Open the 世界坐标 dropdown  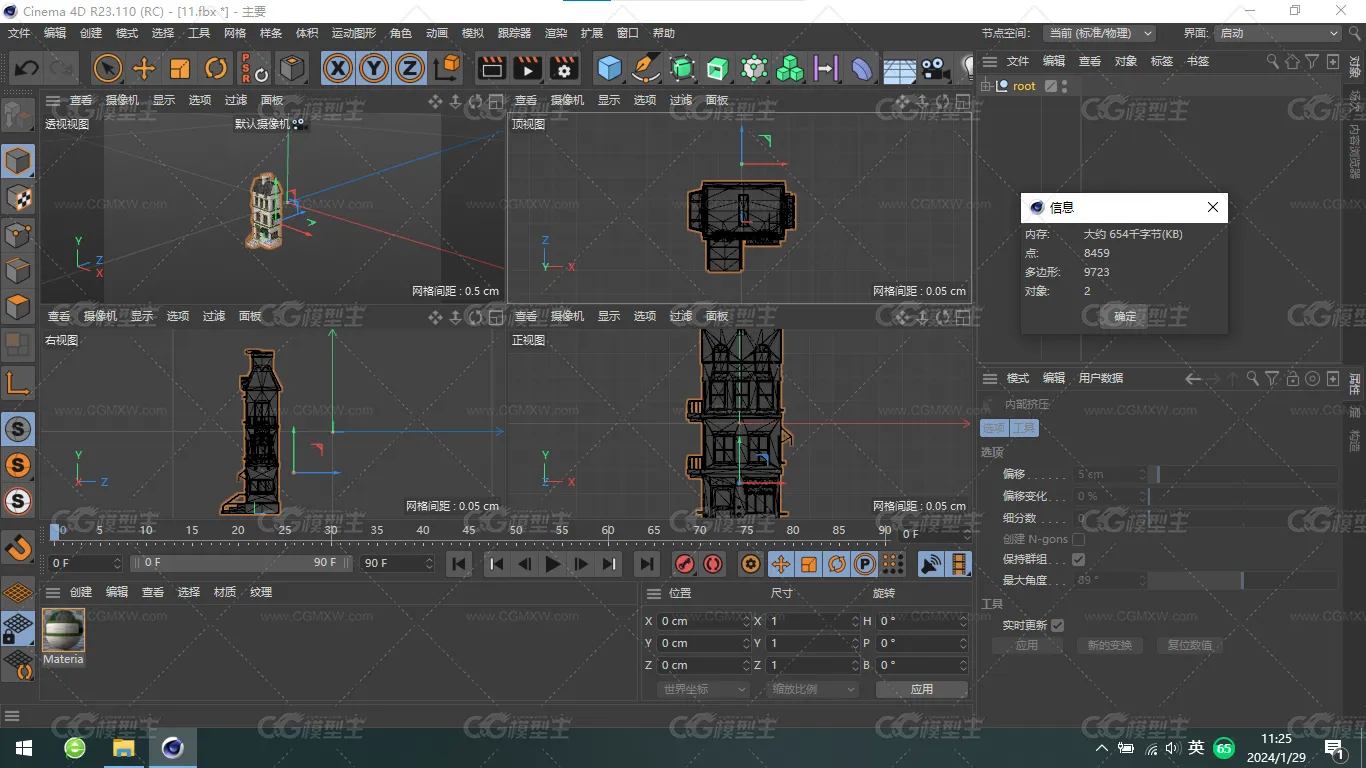pyautogui.click(x=704, y=689)
